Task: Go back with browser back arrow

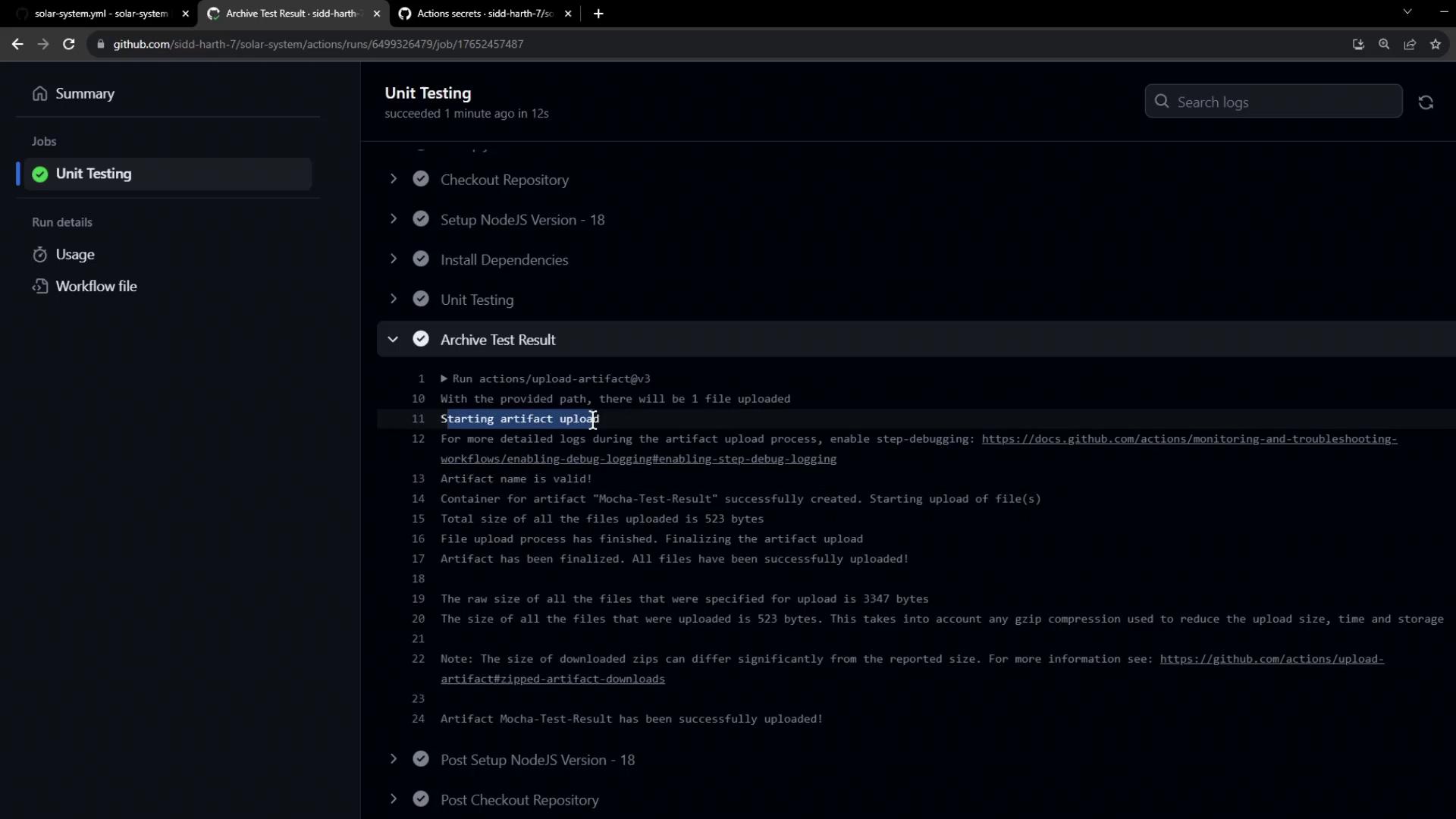Action: click(x=17, y=44)
